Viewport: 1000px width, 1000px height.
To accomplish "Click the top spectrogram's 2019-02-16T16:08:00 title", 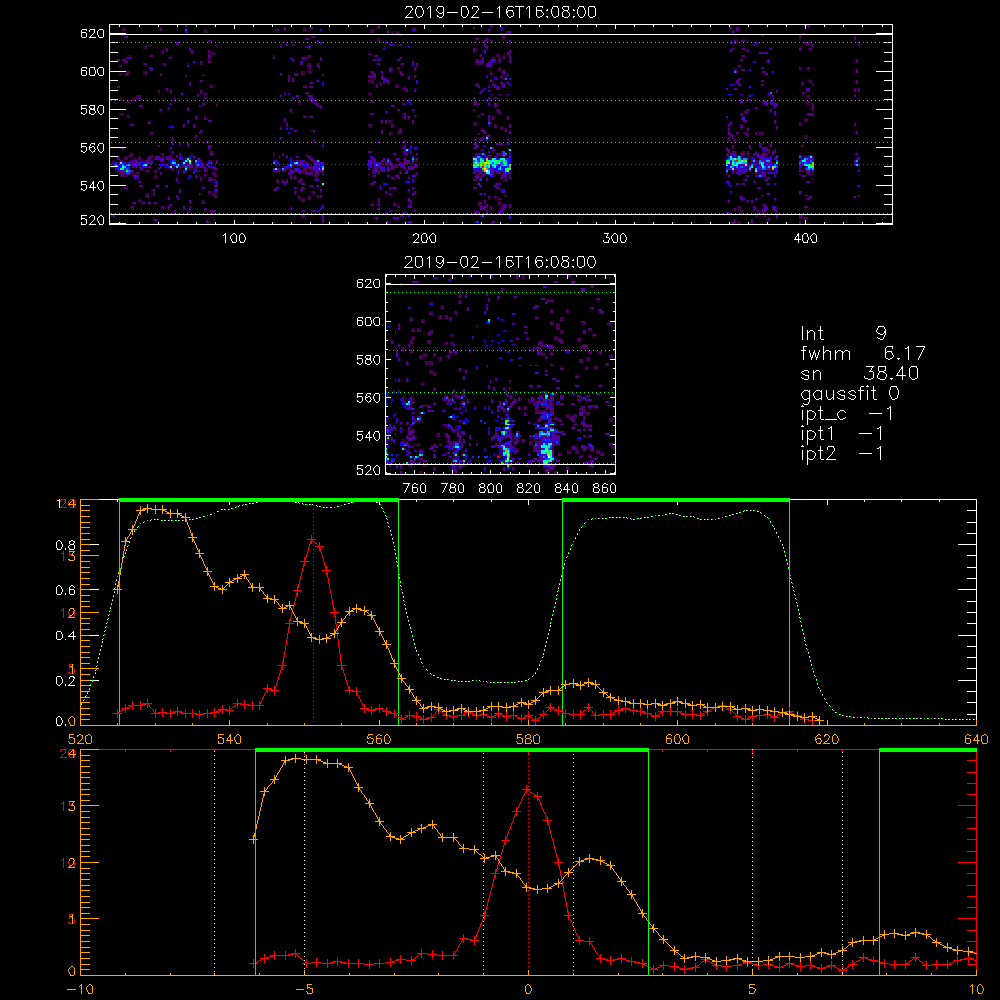I will (x=501, y=12).
